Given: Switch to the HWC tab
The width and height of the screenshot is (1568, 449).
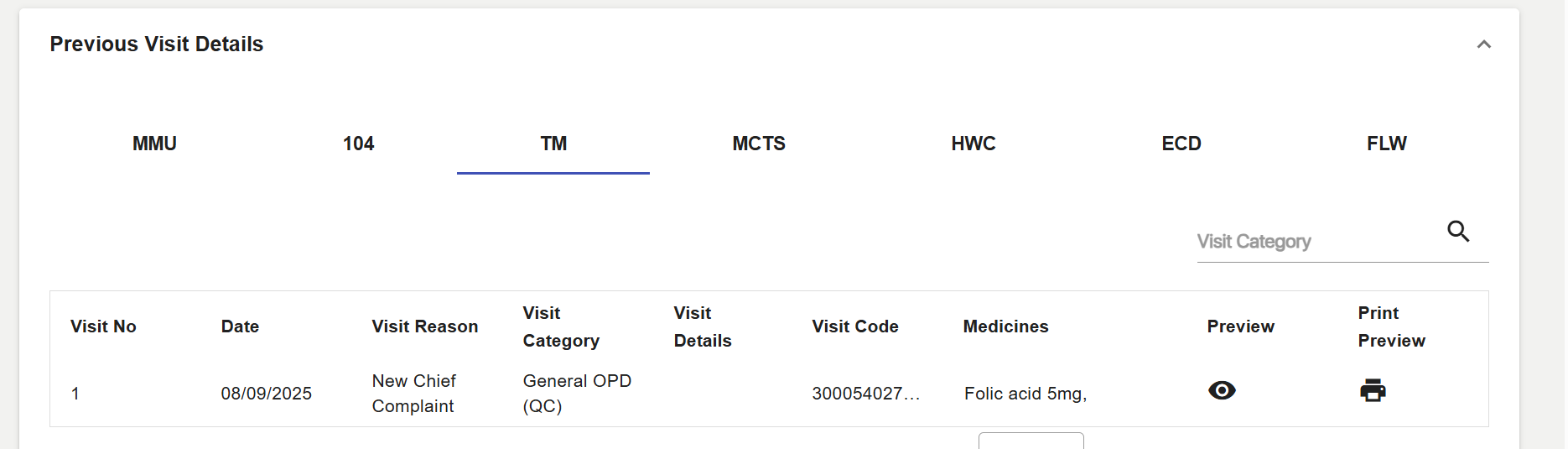Looking at the screenshot, I should [974, 144].
